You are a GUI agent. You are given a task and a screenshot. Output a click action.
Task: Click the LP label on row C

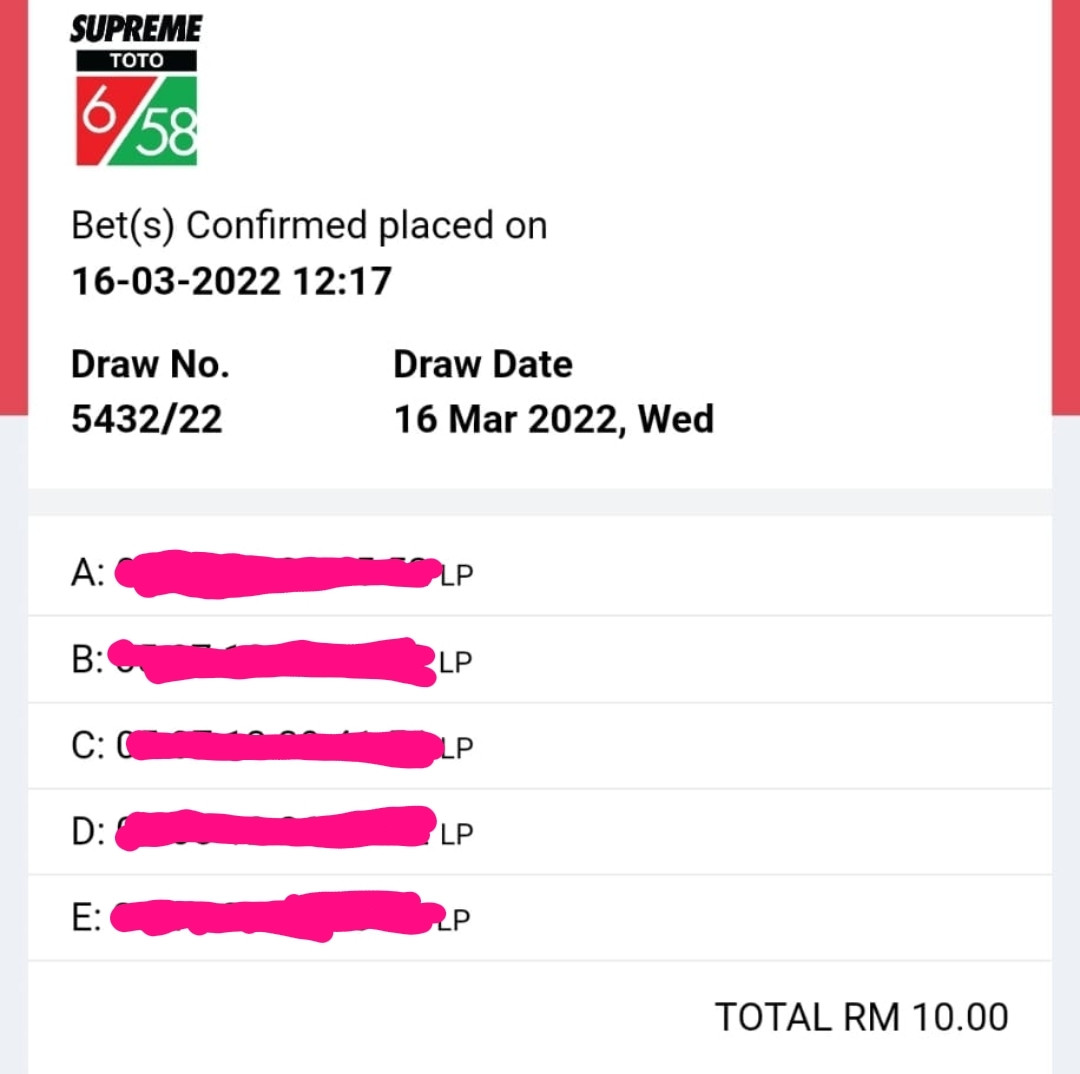457,748
